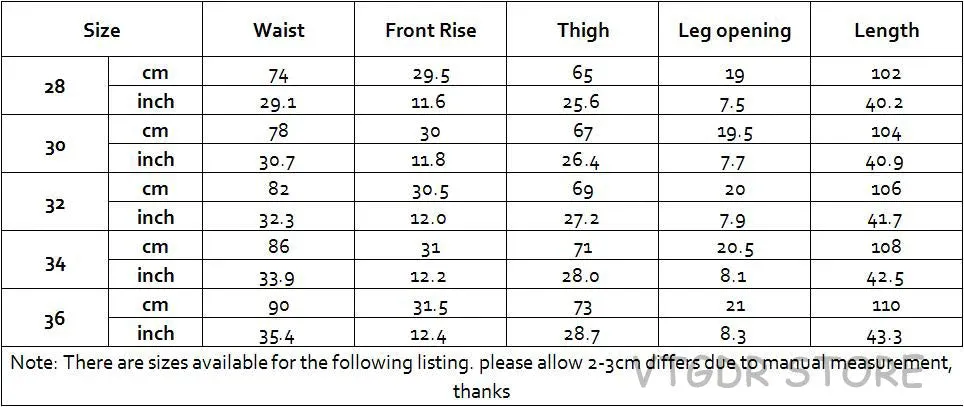This screenshot has width=964, height=407.
Task: Select front rise value 31.5 cell
Action: point(430,303)
